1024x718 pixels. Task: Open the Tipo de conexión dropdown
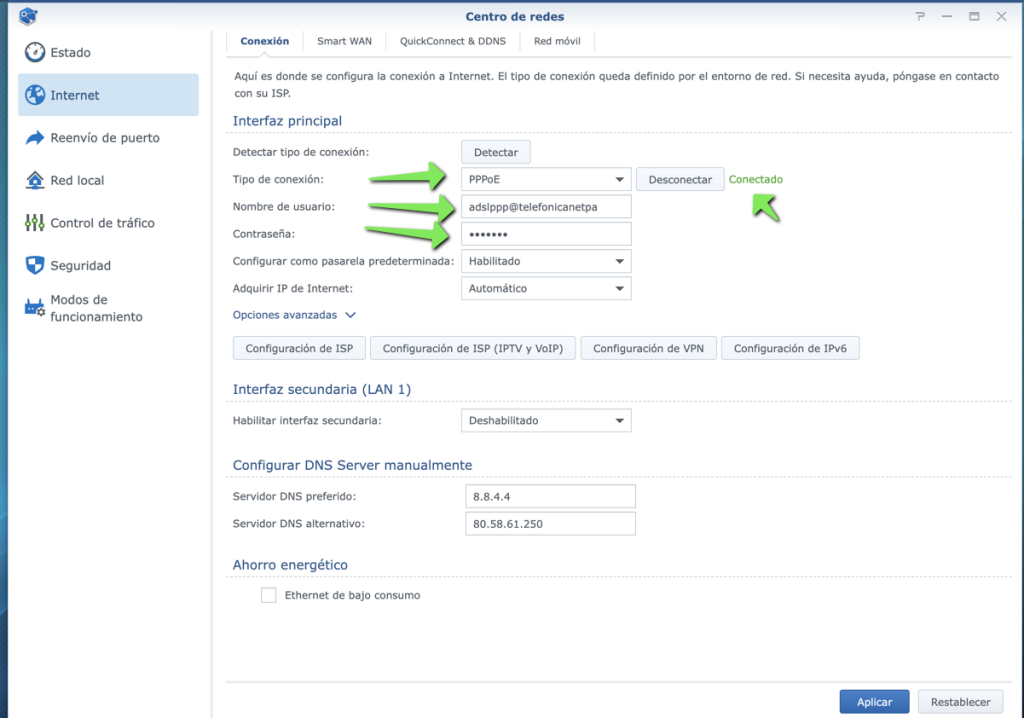point(545,178)
